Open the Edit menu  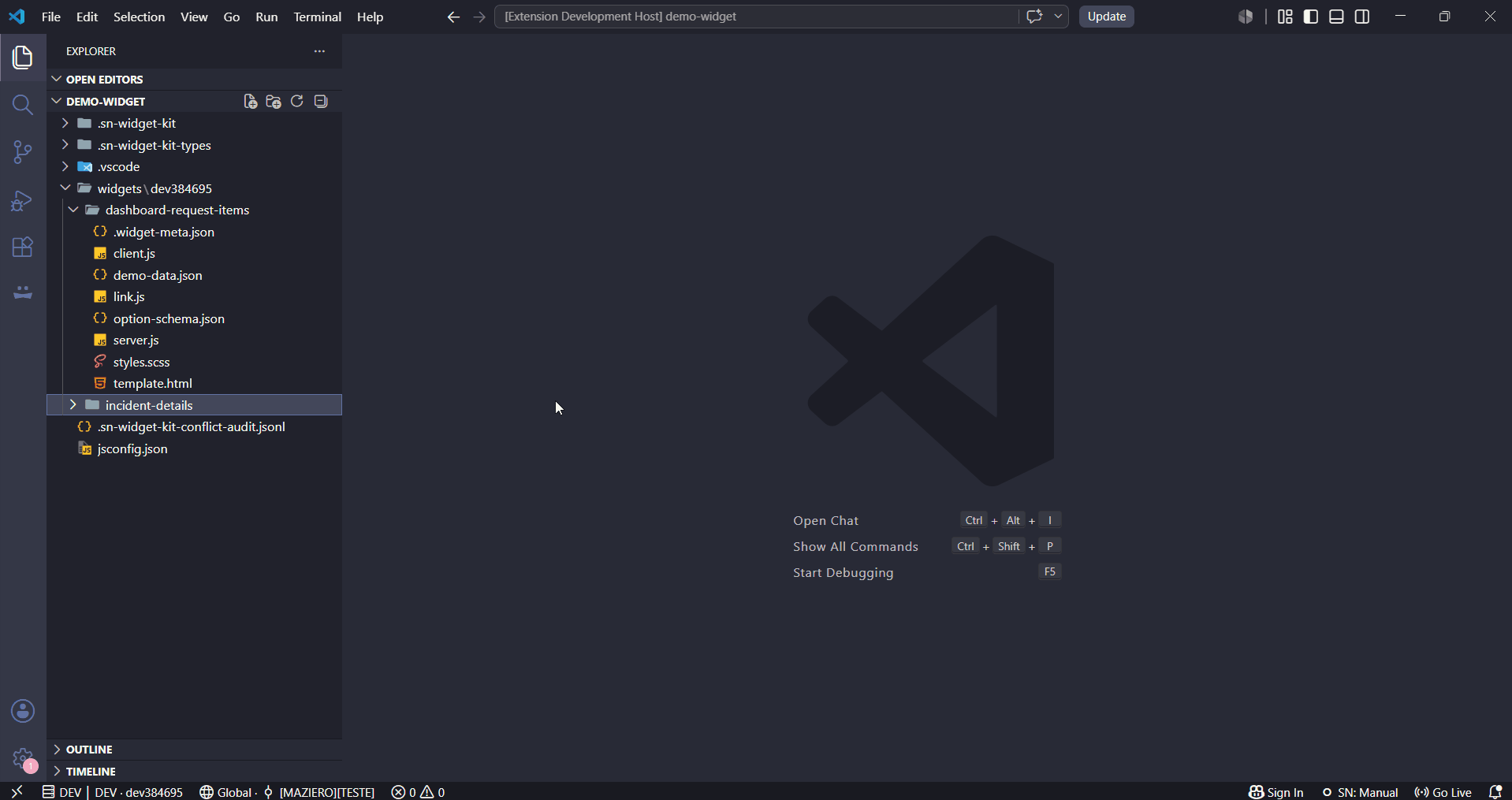click(x=87, y=17)
